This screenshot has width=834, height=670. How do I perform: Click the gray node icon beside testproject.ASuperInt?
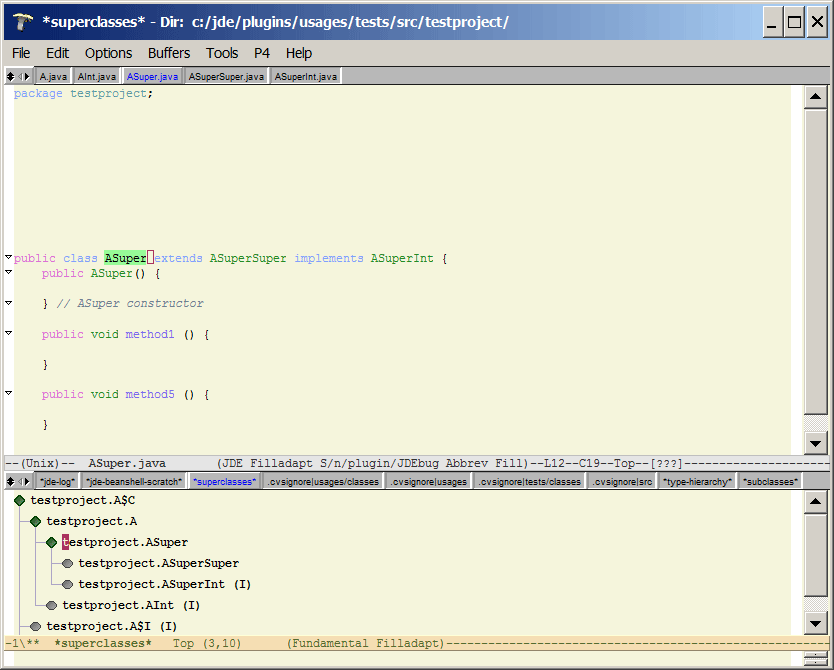(x=67, y=584)
